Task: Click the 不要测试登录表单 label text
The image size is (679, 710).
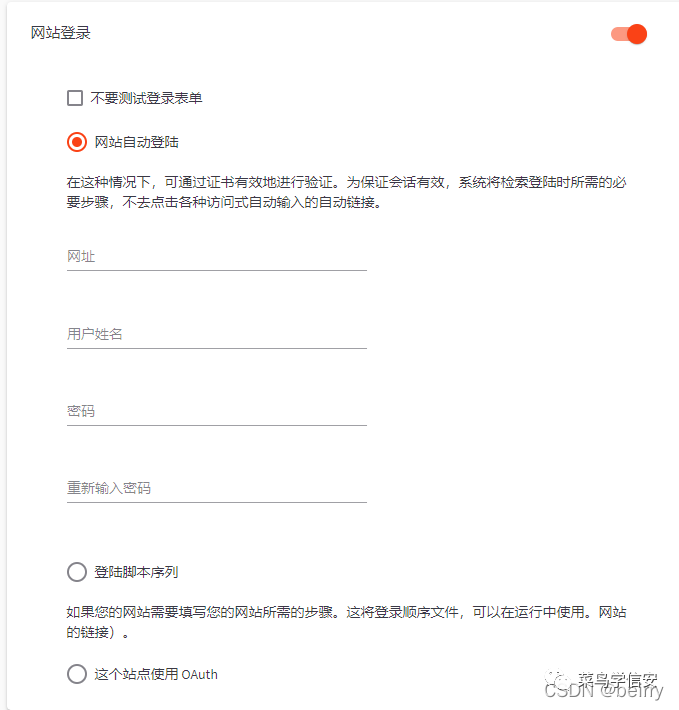Action: pyautogui.click(x=147, y=98)
